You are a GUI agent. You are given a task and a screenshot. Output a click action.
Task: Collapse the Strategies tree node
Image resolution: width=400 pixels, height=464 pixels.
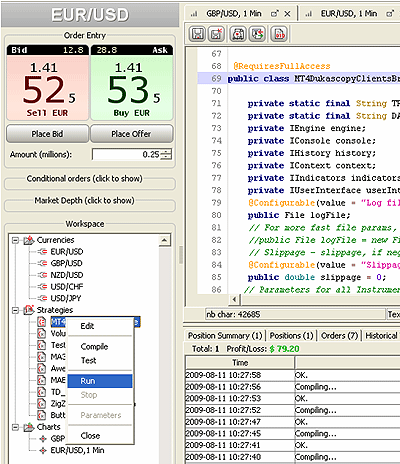15,310
